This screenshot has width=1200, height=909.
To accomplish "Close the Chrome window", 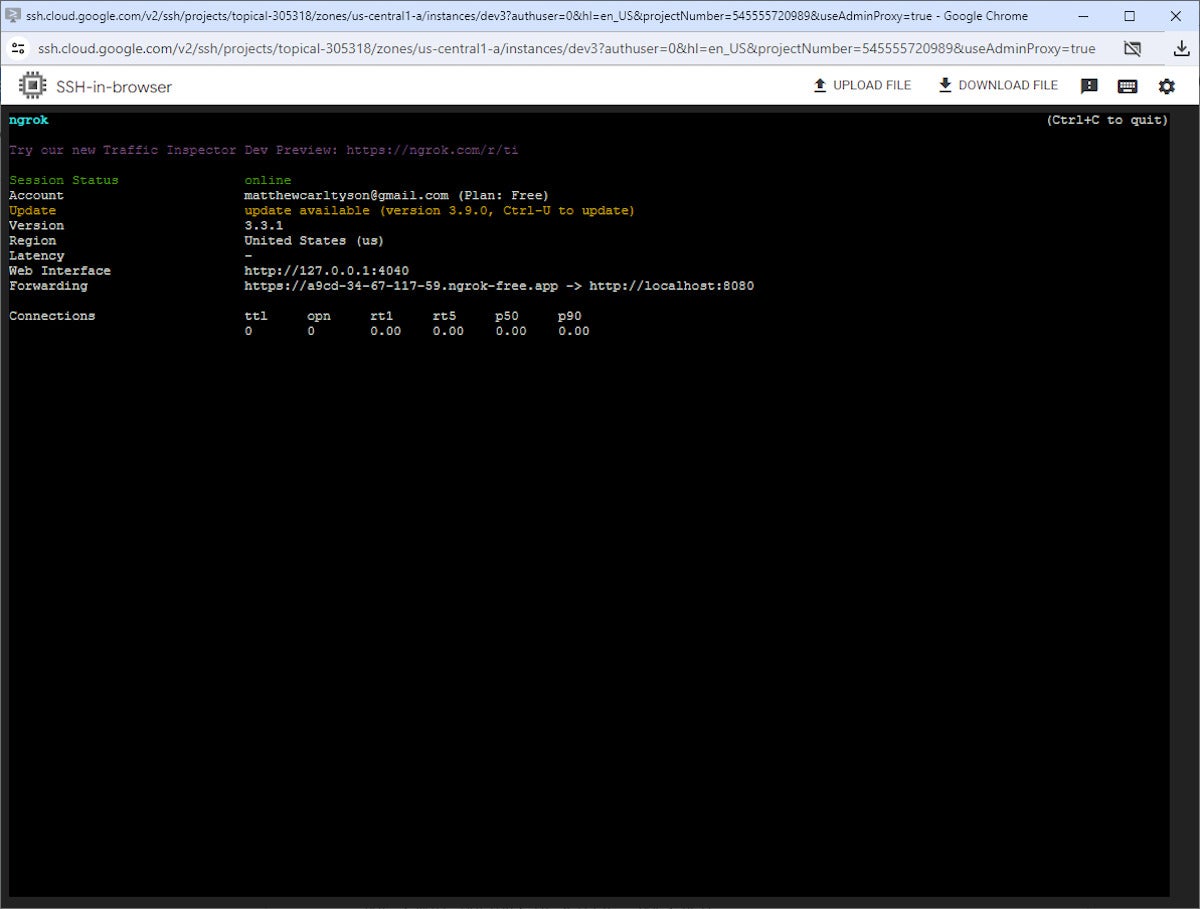I will coord(1175,16).
